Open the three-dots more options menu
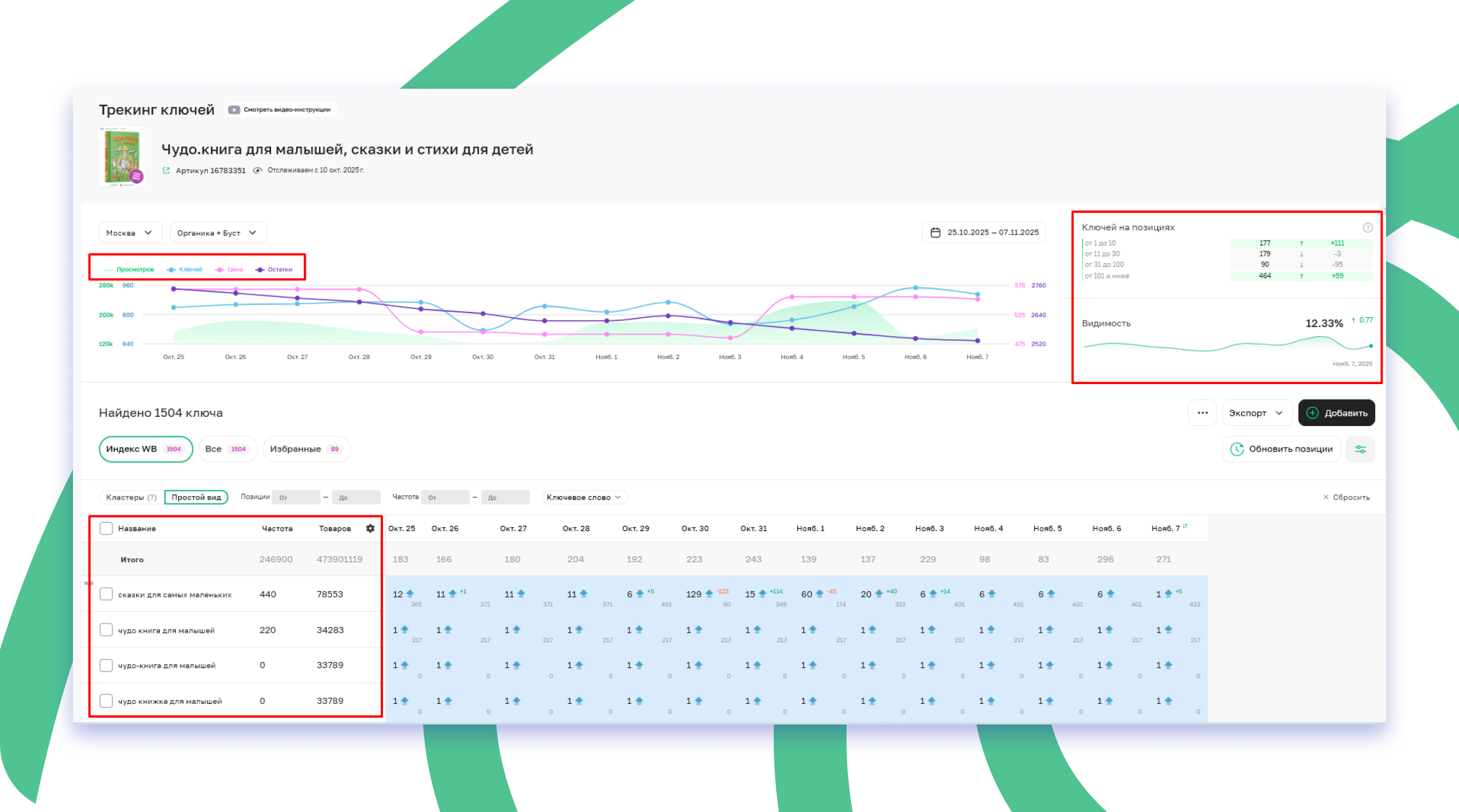 pyautogui.click(x=1202, y=413)
